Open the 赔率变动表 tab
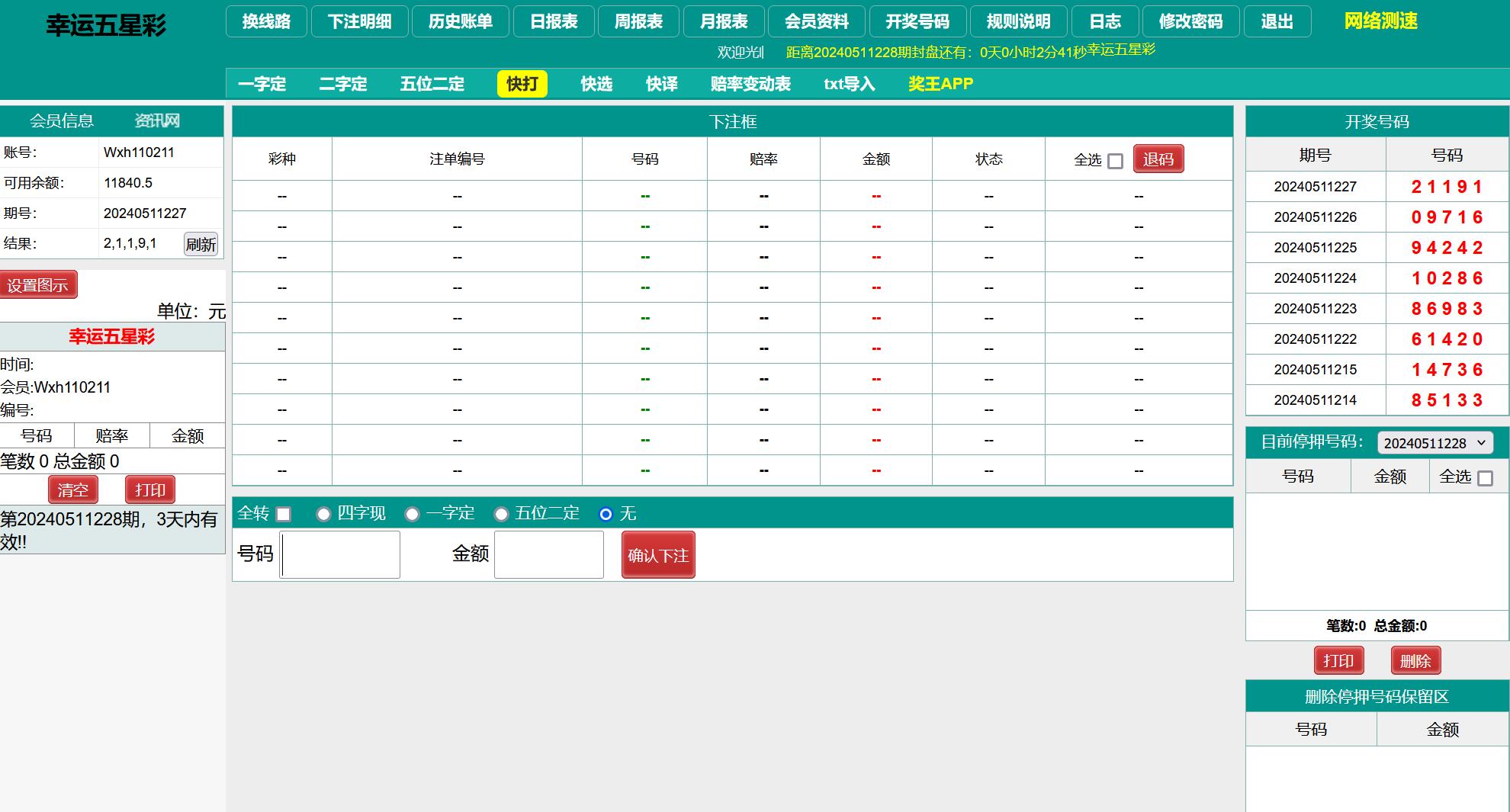The height and width of the screenshot is (812, 1510). coord(750,84)
